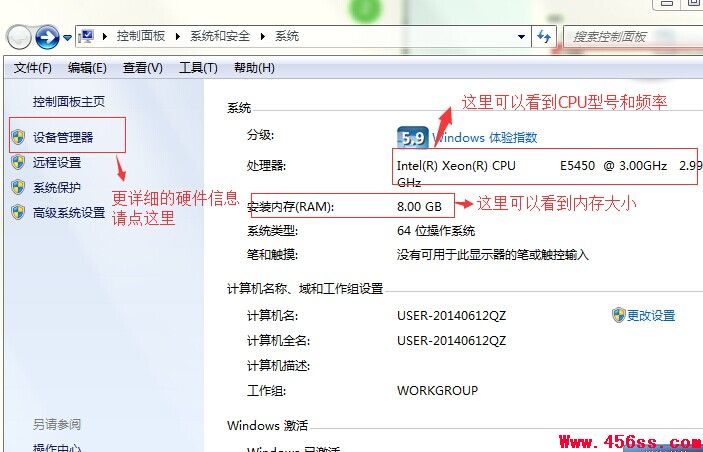Click shield icon beside 更改设置
Viewport: 703px width, 452px height.
click(618, 315)
